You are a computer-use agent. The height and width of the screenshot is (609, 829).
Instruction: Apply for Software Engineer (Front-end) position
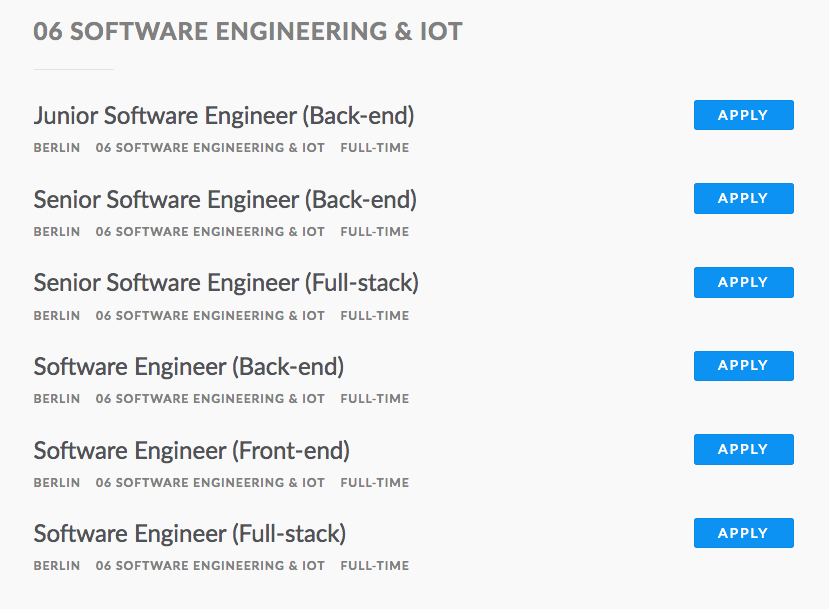coord(743,449)
